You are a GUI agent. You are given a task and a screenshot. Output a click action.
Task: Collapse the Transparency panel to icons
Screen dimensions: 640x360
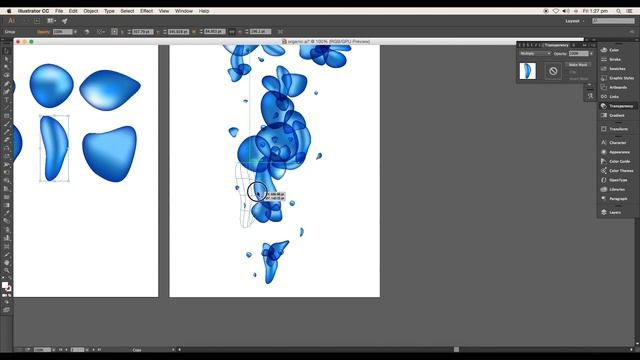point(584,45)
